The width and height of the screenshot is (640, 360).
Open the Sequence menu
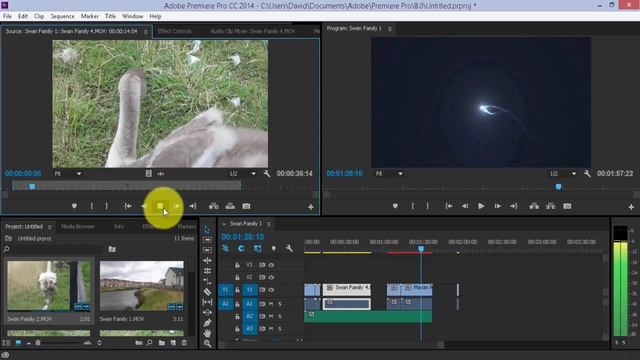coord(62,16)
